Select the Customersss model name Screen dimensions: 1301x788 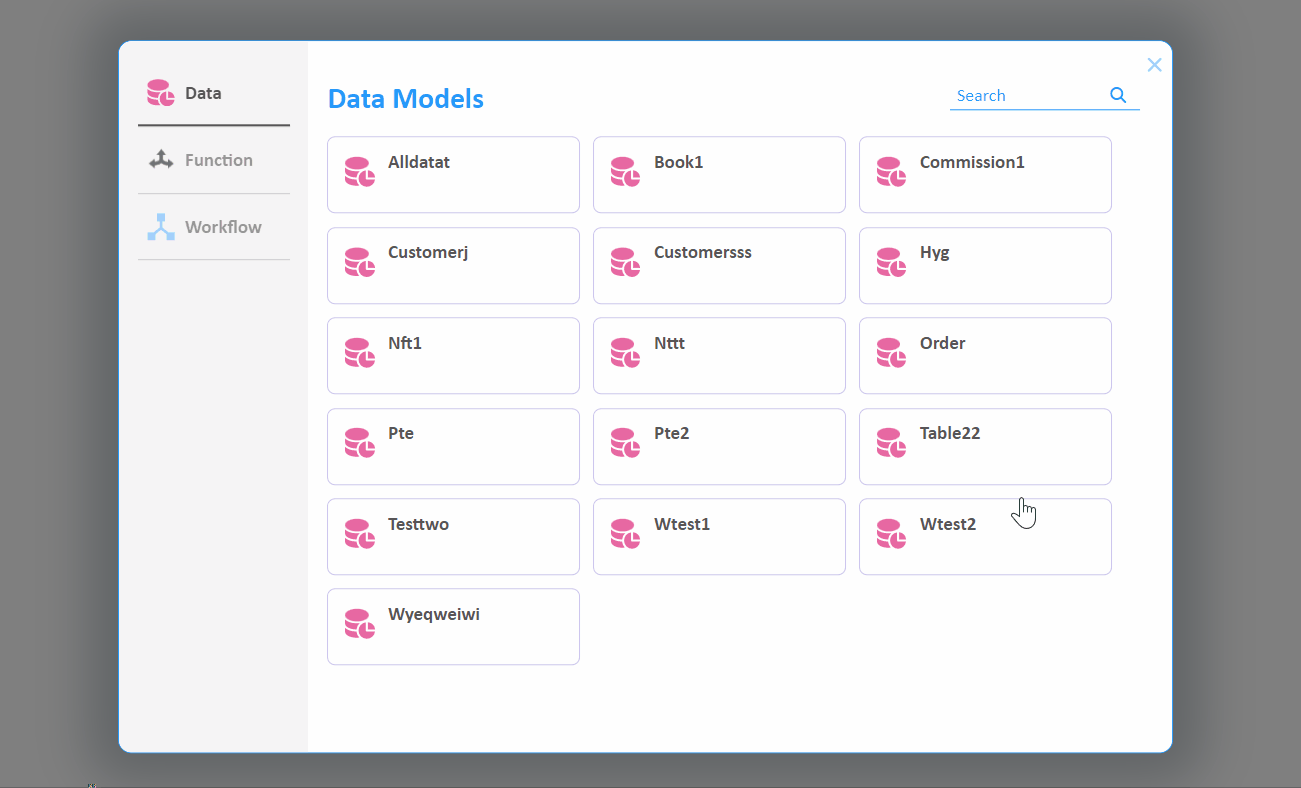click(x=703, y=252)
